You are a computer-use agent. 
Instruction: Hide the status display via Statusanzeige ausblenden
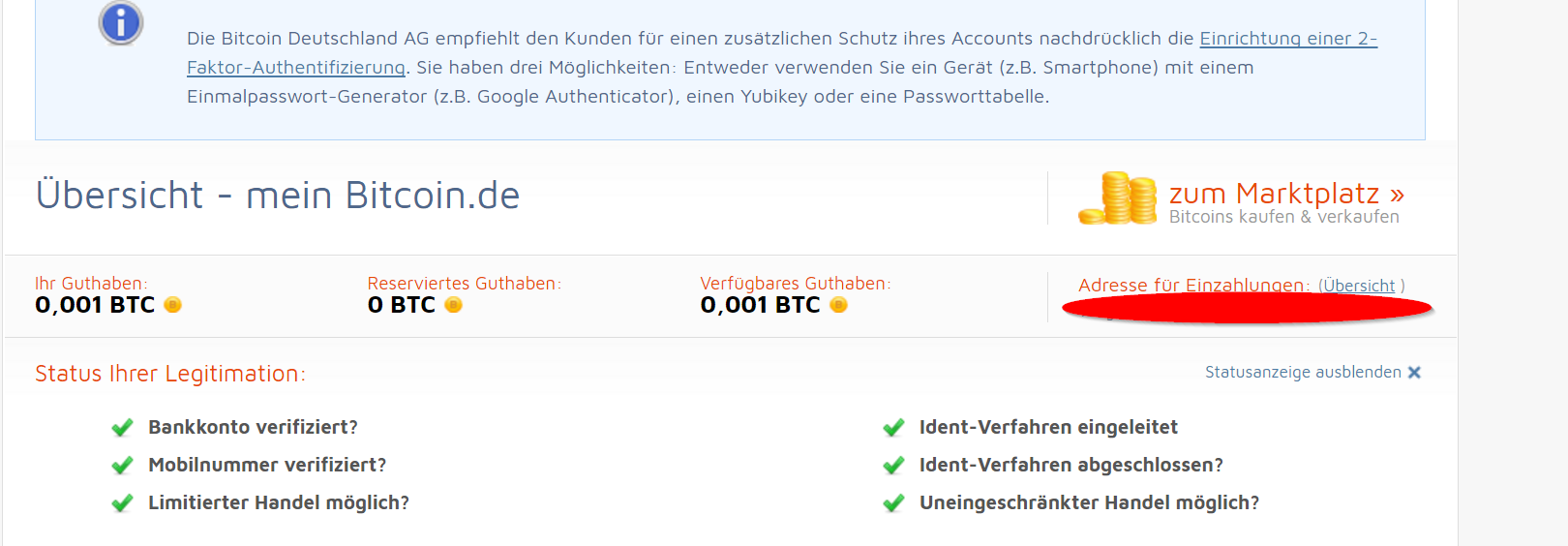[x=1303, y=372]
